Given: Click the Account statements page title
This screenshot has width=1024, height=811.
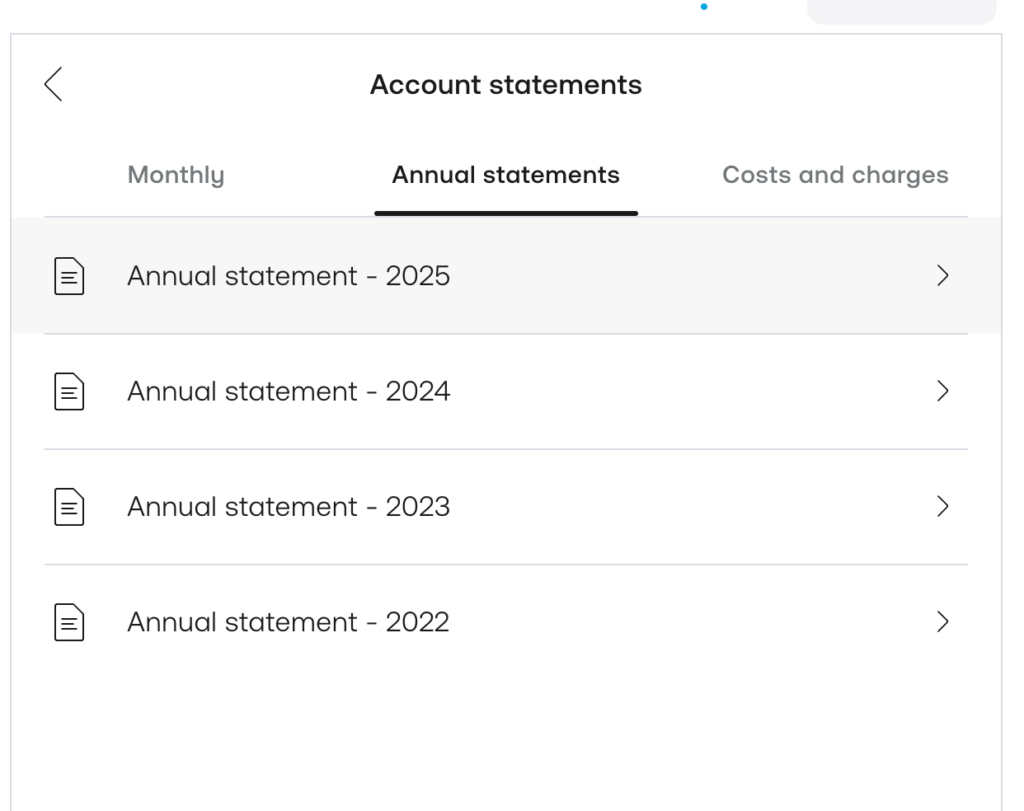Looking at the screenshot, I should click(x=506, y=85).
